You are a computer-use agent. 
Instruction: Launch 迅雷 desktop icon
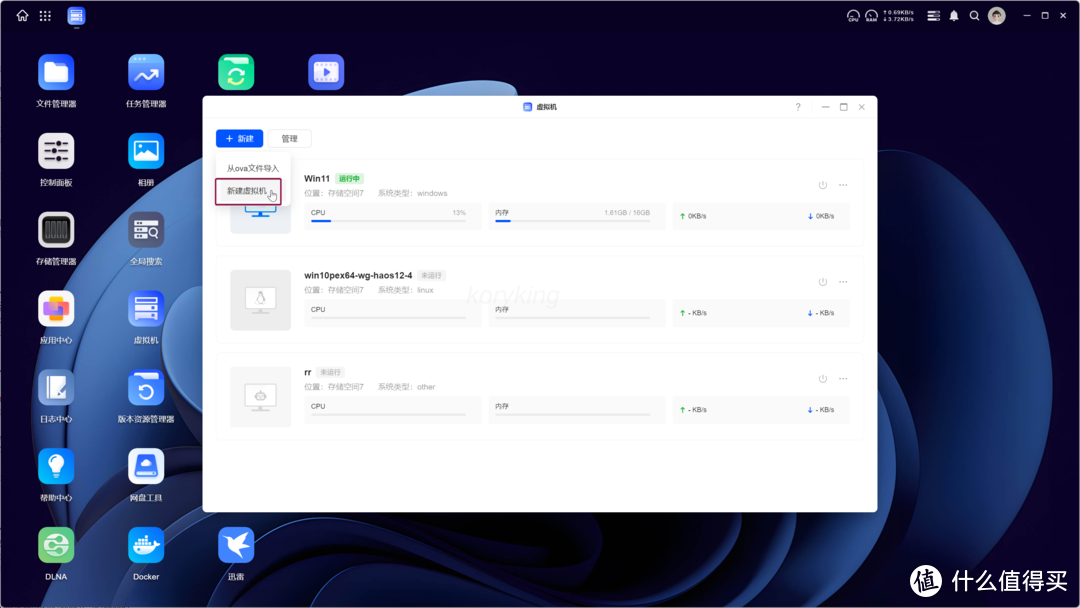(236, 545)
